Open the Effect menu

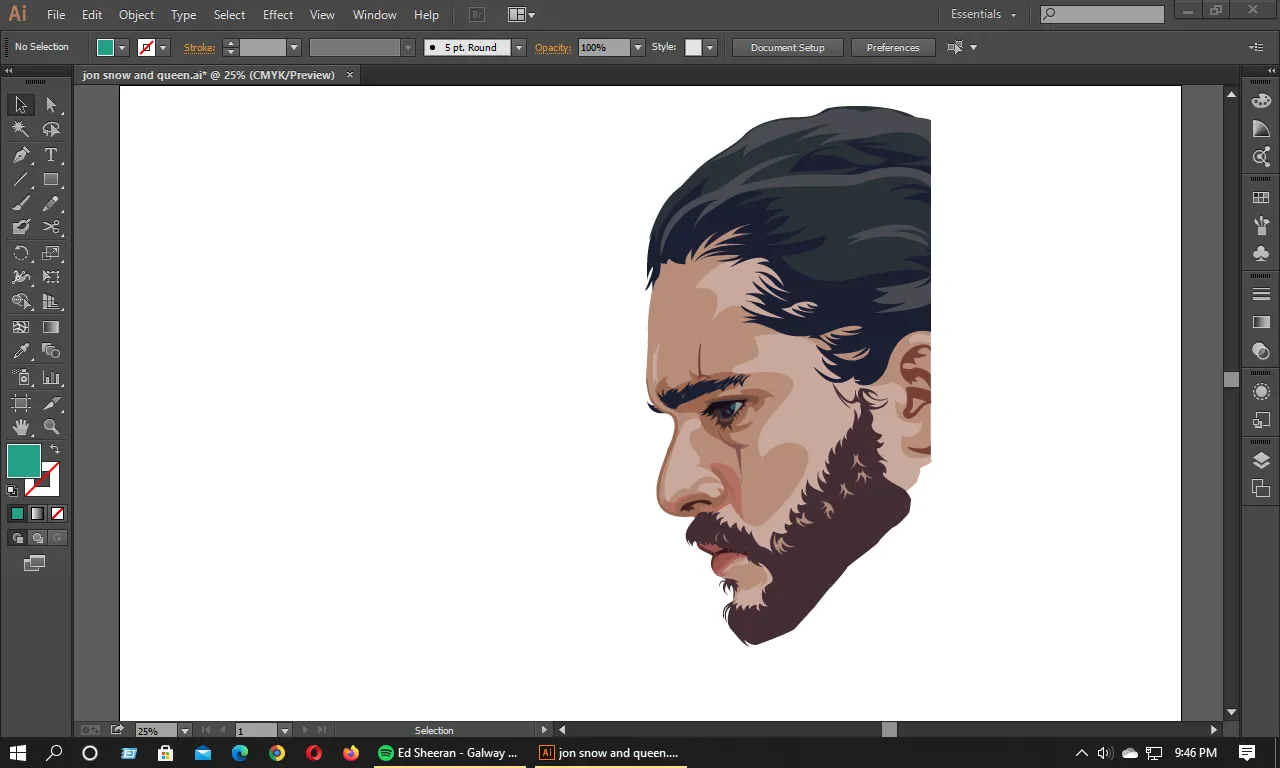point(278,15)
